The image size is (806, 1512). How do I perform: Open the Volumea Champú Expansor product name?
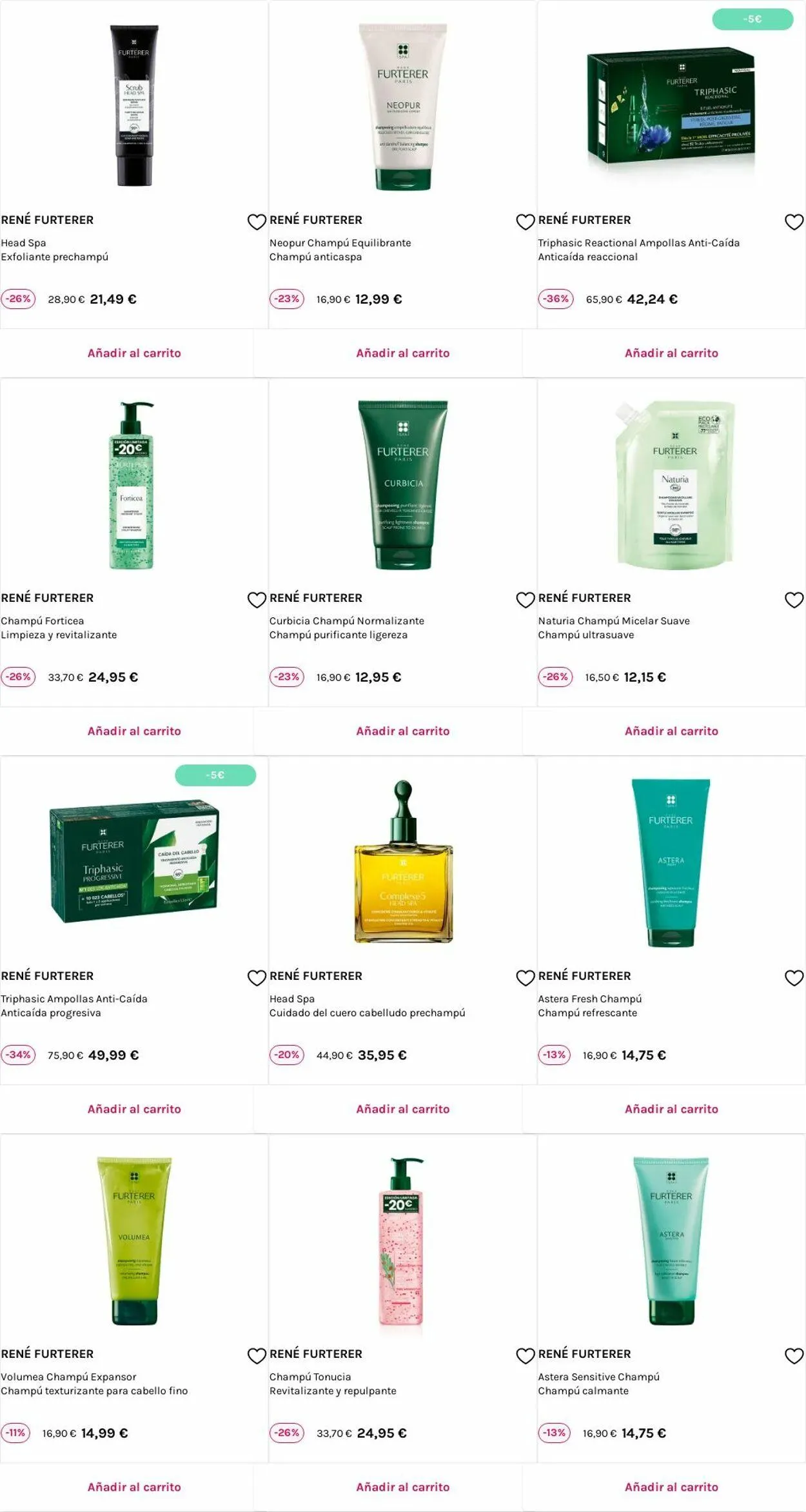[68, 1377]
